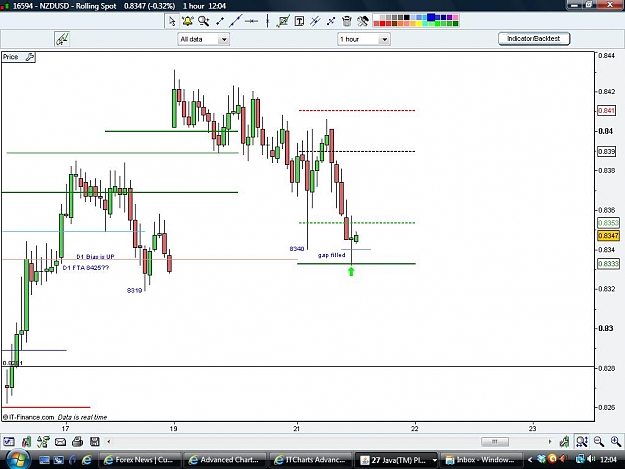The height and width of the screenshot is (469, 625).
Task: Click the candlestick icon beside the zoom controls
Action: [564, 442]
